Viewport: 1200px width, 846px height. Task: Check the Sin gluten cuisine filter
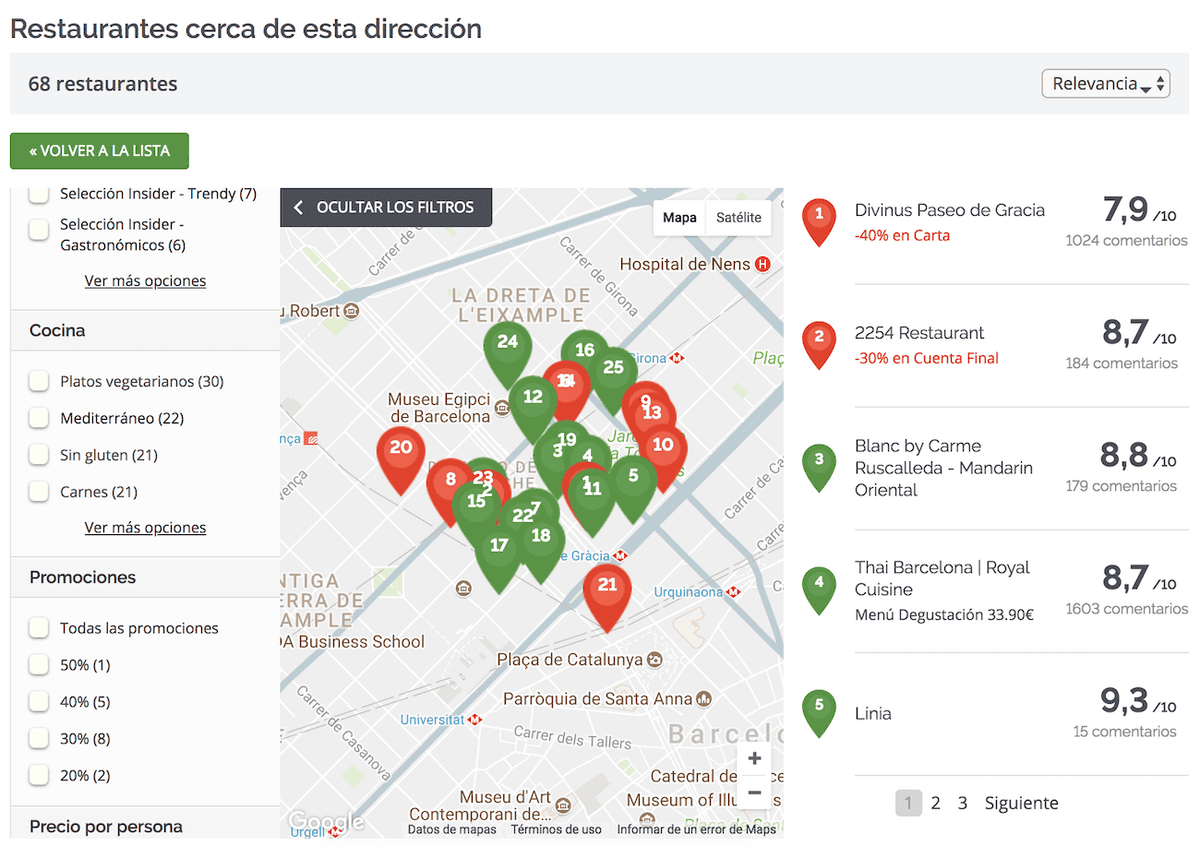(x=39, y=455)
